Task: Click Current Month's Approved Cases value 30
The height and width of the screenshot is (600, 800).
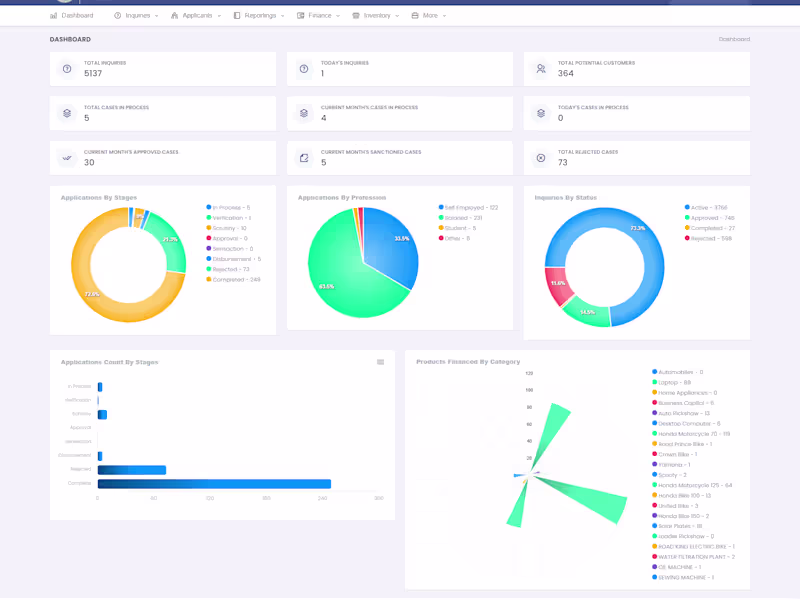Action: (x=89, y=163)
